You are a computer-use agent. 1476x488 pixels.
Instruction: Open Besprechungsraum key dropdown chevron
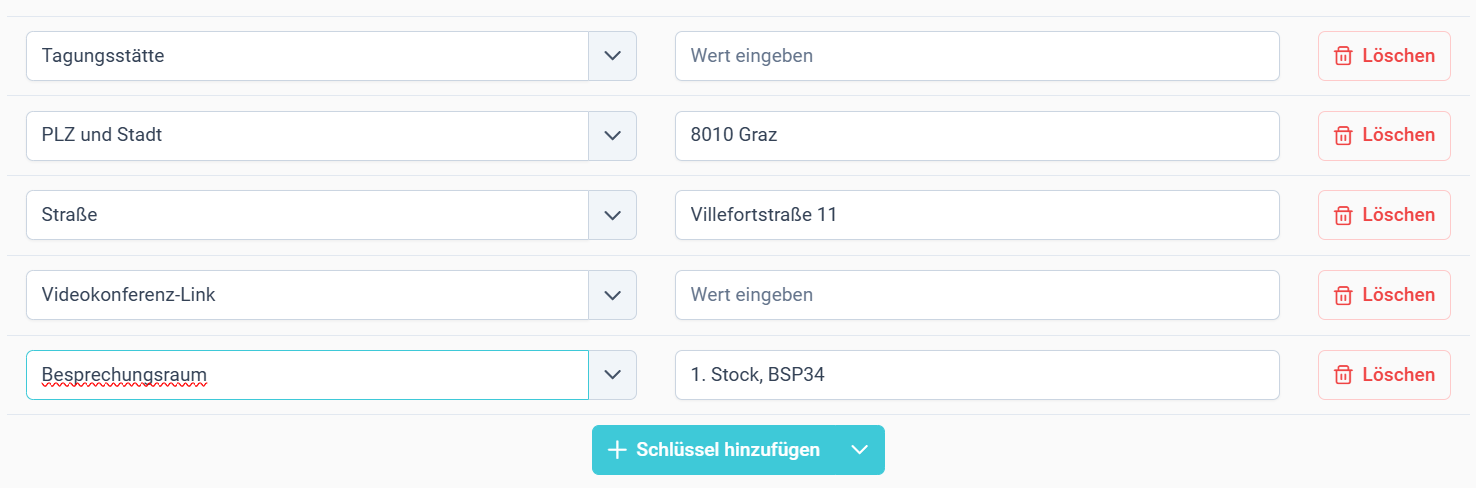613,375
